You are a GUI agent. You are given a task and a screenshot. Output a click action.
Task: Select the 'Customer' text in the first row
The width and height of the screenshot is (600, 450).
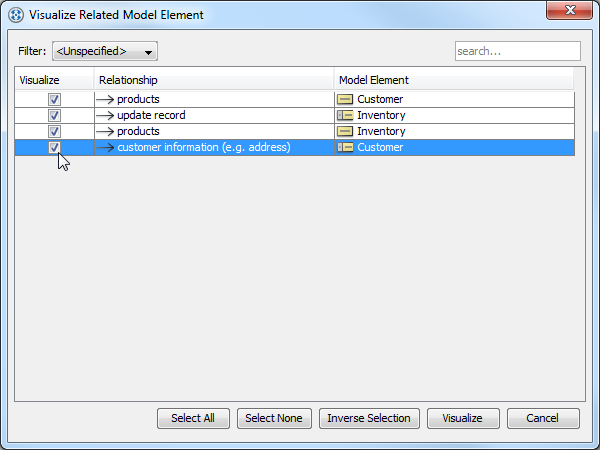(380, 99)
